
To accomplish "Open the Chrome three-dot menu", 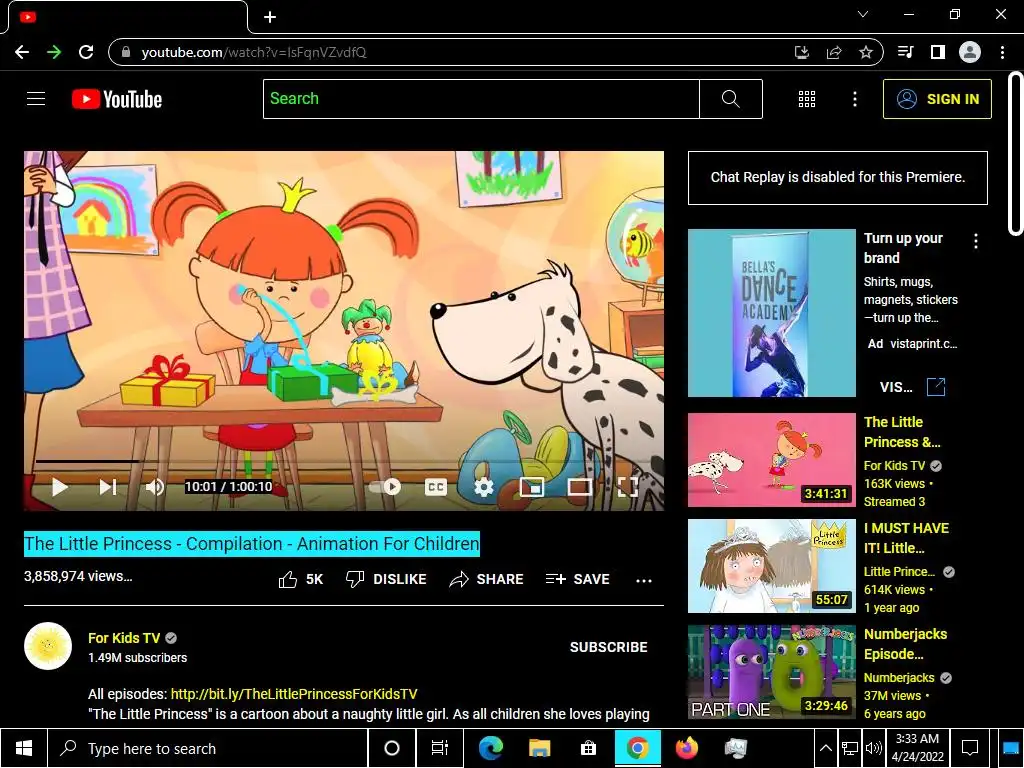I will coord(1002,52).
